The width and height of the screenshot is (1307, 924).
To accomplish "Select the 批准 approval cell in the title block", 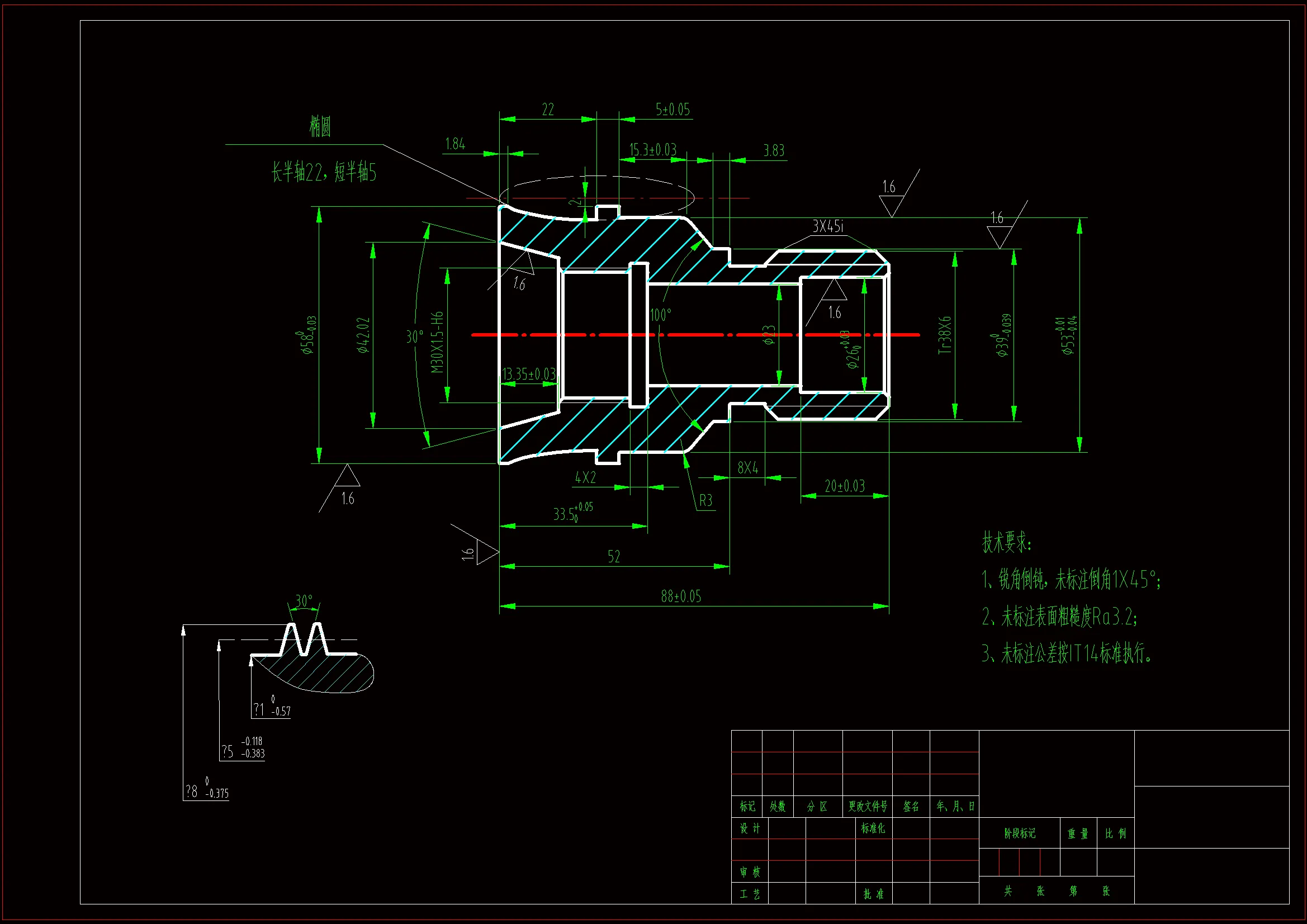I will [x=873, y=894].
